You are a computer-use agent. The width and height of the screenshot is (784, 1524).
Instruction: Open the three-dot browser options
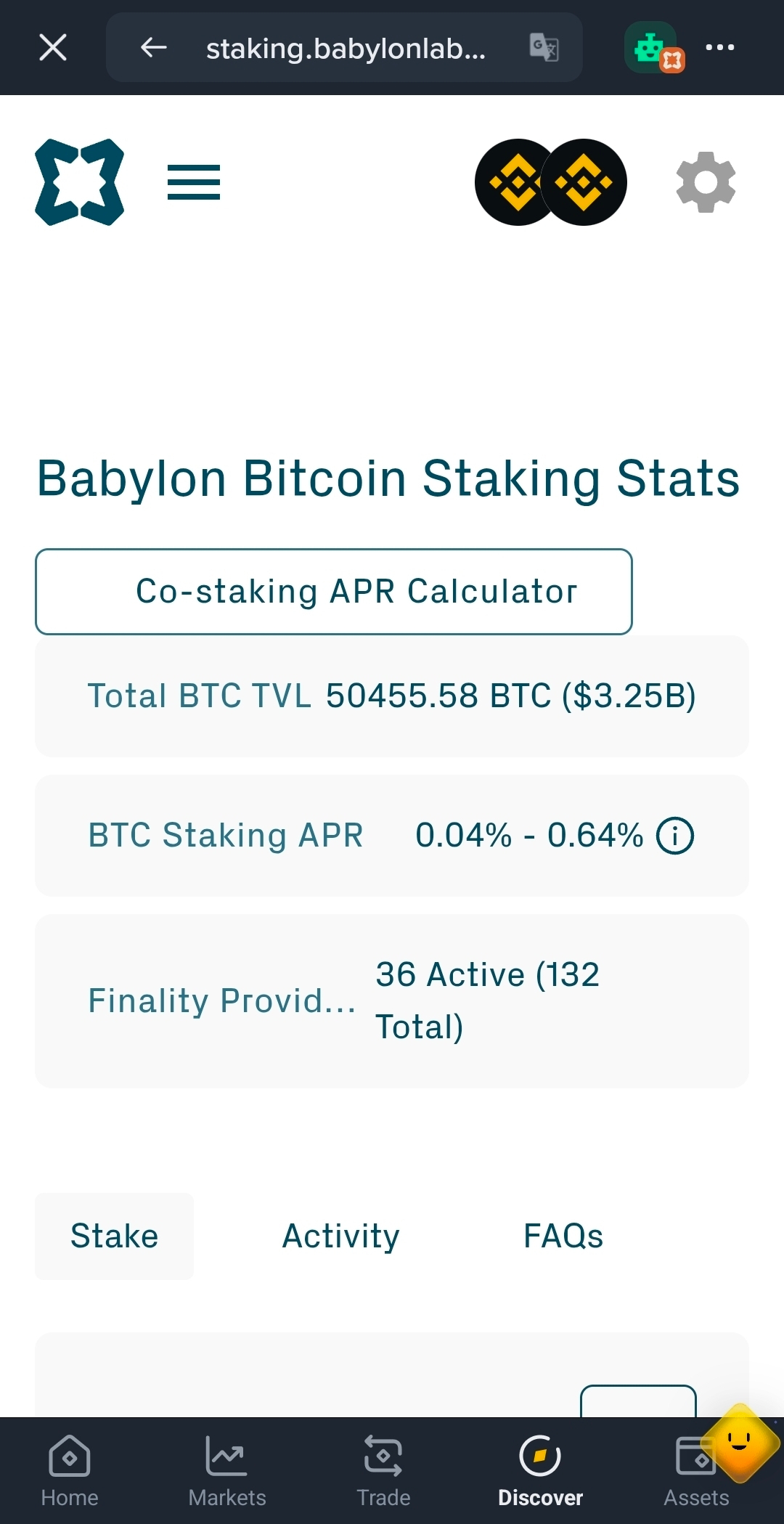pyautogui.click(x=720, y=48)
